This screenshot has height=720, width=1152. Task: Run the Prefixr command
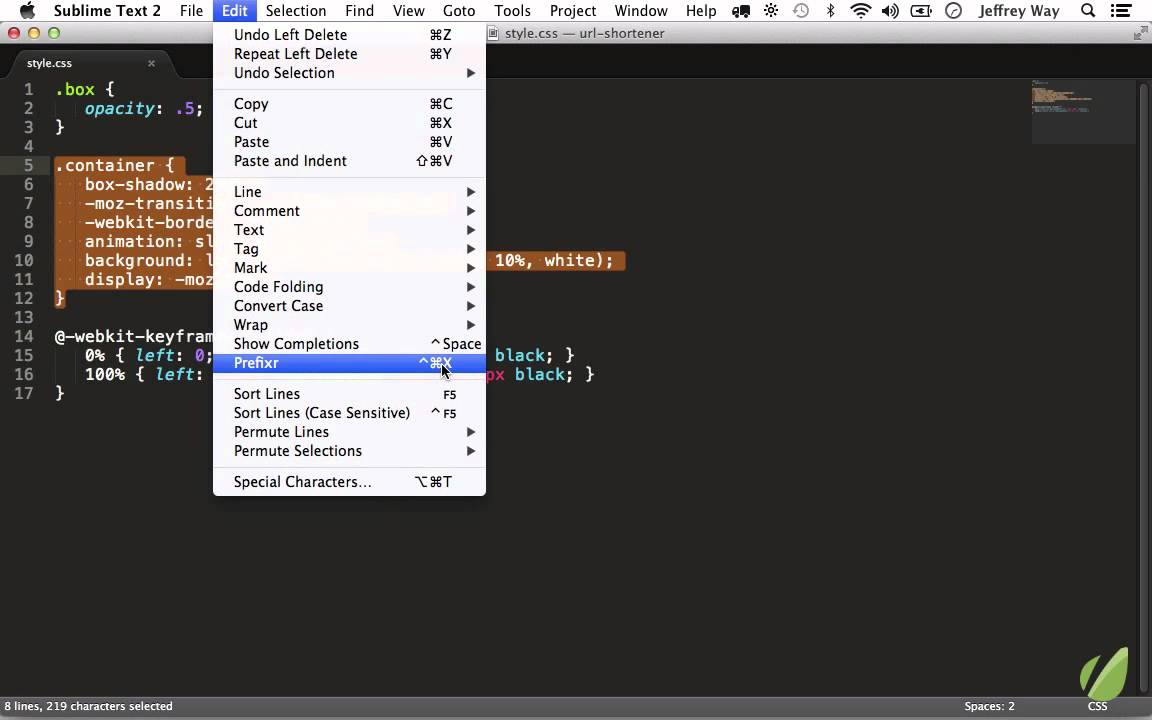click(x=349, y=363)
